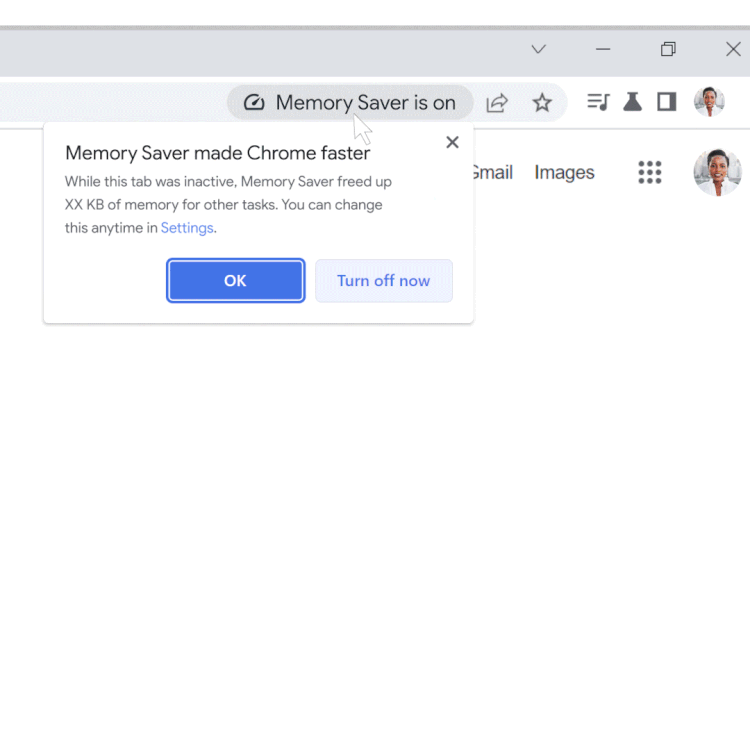Open Google apps grid launcher
The image size is (750, 750).
[x=650, y=172]
